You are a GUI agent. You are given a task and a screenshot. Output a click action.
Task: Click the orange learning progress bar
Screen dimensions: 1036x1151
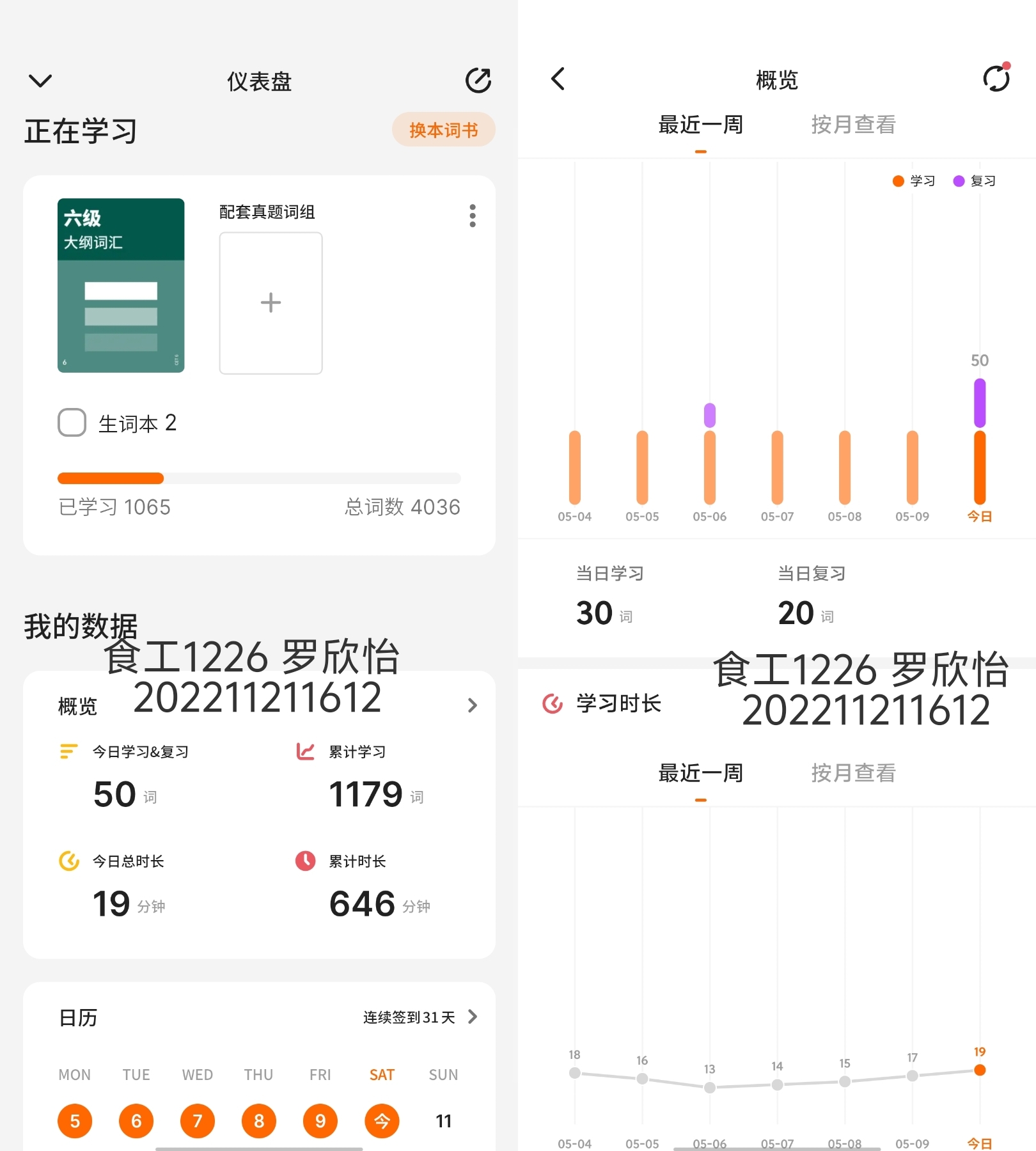pyautogui.click(x=111, y=478)
